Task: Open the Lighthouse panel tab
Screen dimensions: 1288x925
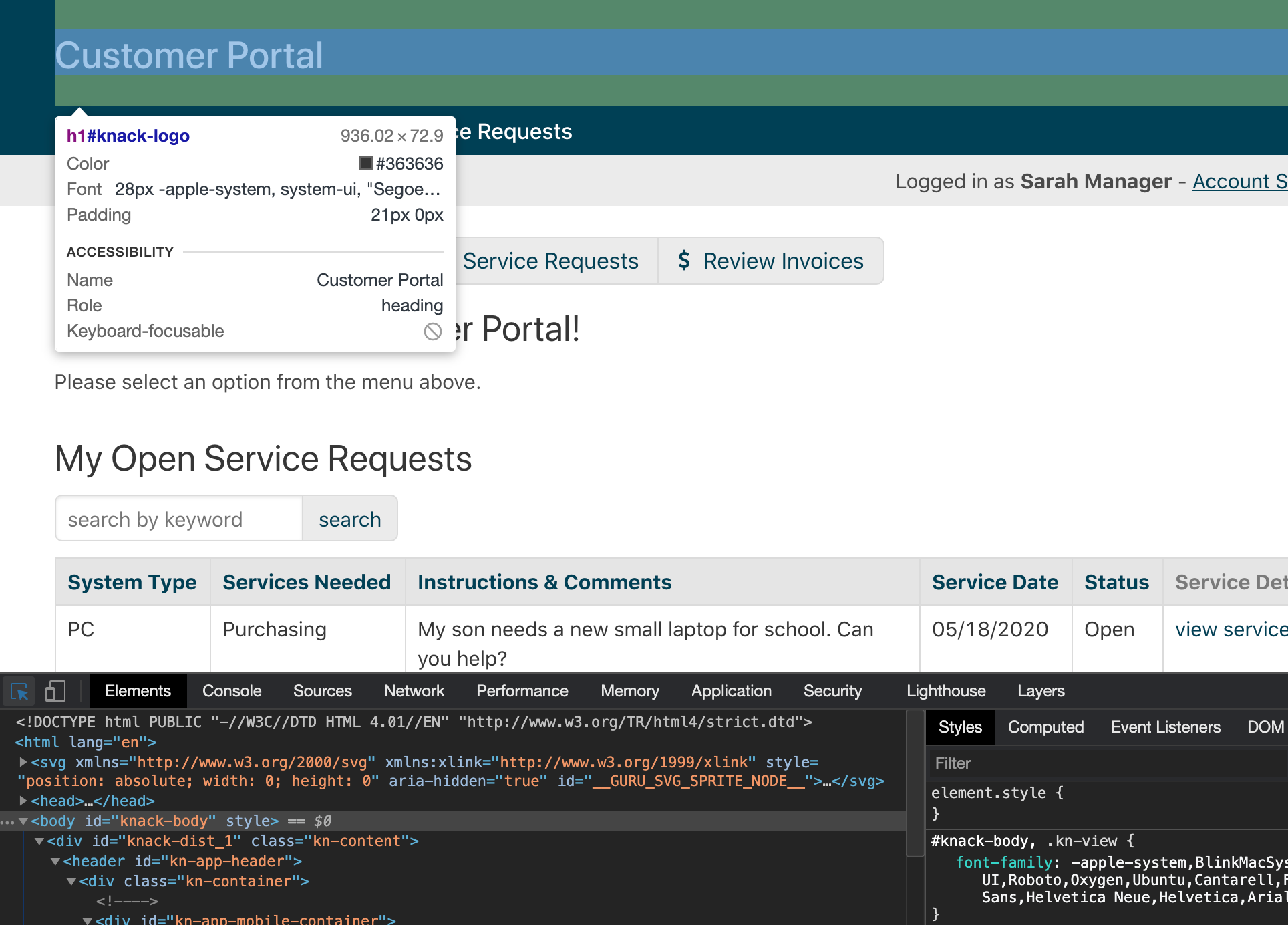Action: click(x=945, y=691)
